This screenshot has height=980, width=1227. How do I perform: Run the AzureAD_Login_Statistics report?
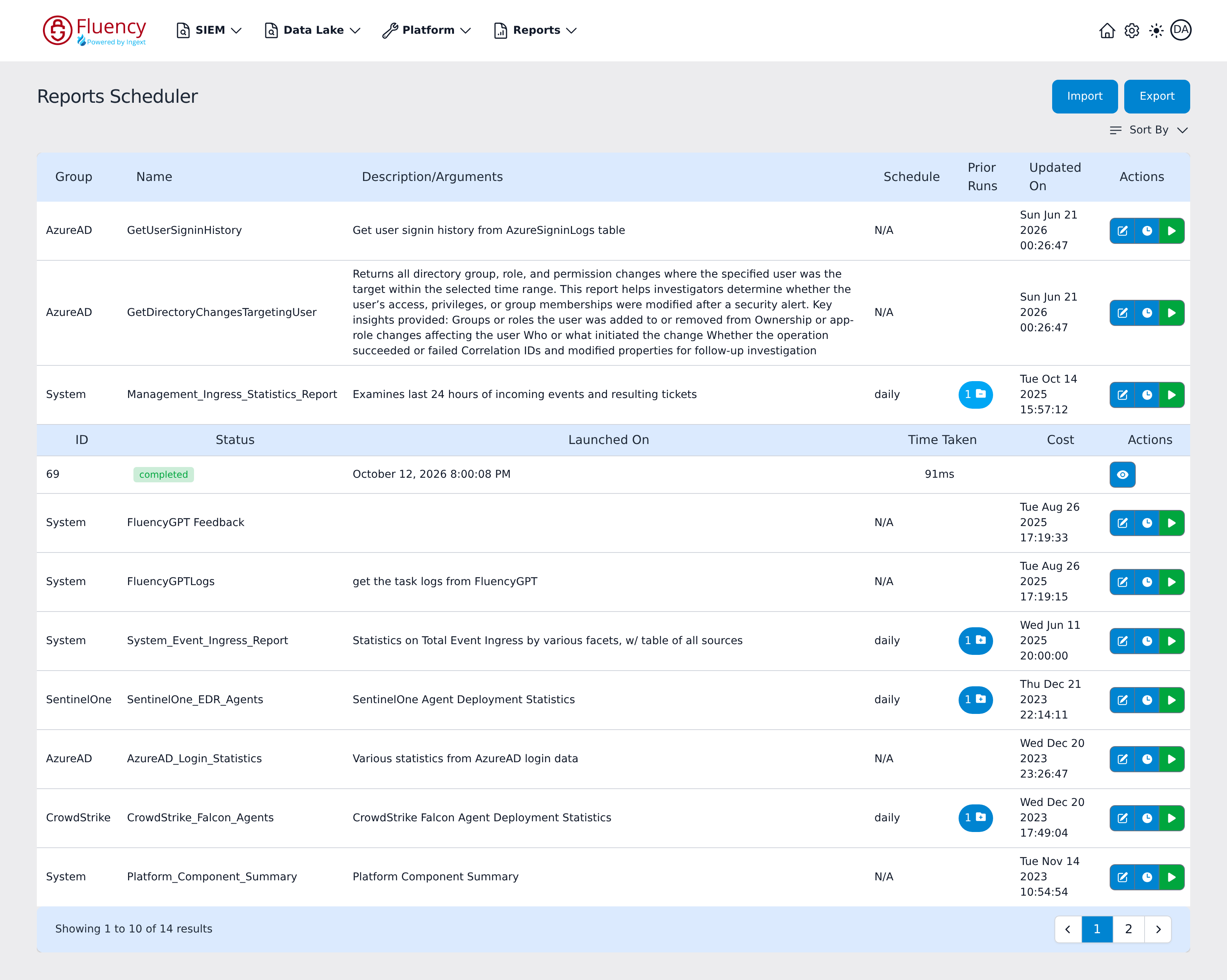1172,759
